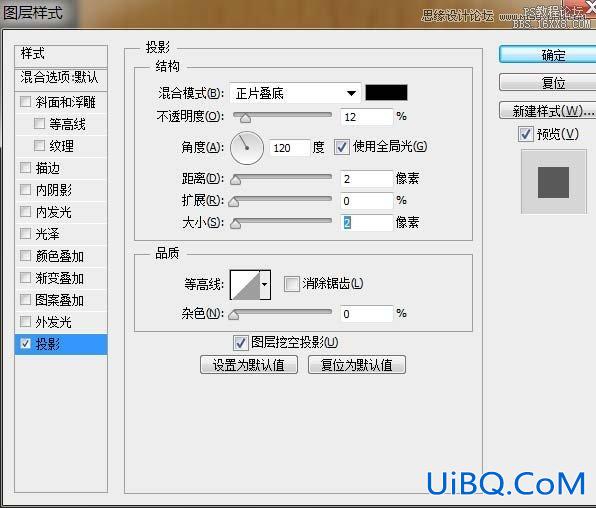Select the 内阴影 style entry label
Screen dimensions: 596x508
[54, 190]
